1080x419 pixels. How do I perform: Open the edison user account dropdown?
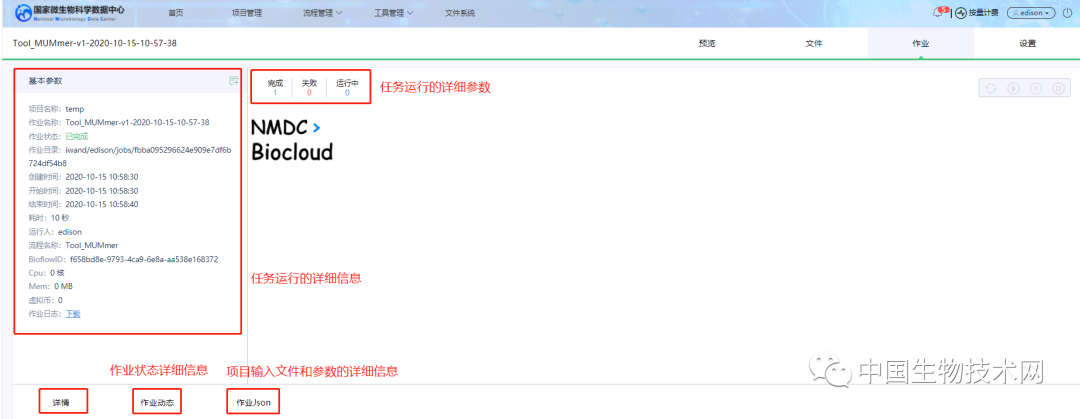[x=1030, y=12]
